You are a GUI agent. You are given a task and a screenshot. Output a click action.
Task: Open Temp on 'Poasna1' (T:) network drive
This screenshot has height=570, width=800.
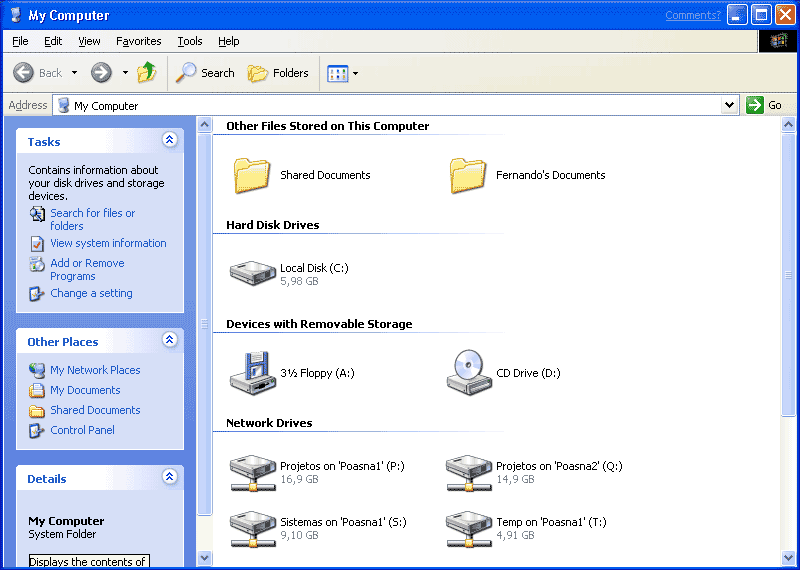click(468, 527)
